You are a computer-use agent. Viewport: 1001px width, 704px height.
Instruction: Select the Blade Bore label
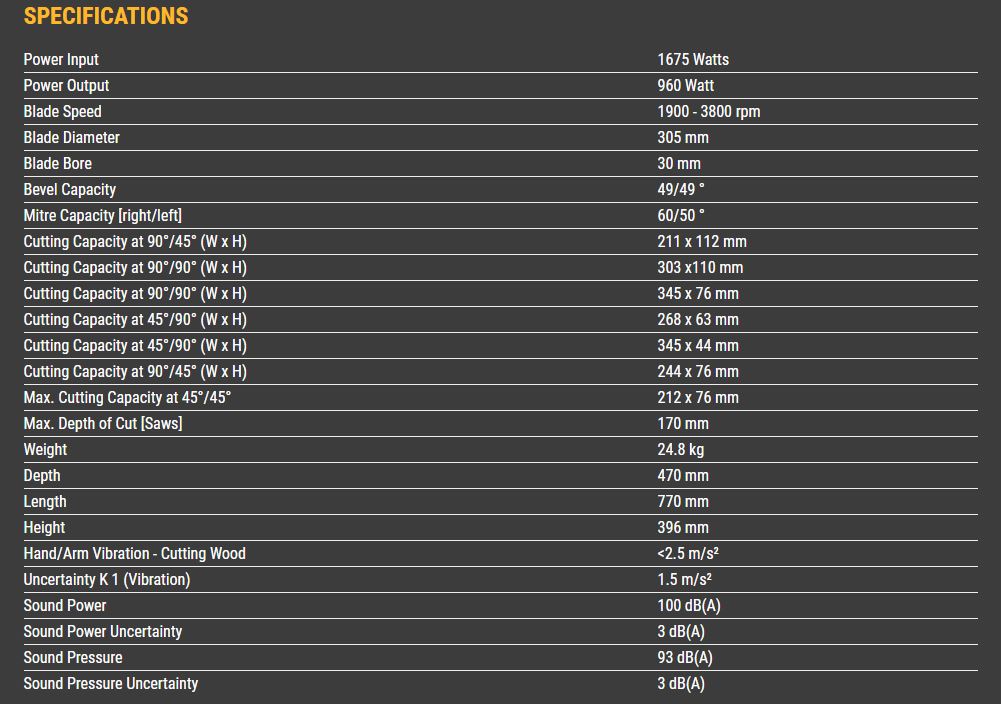pyautogui.click(x=58, y=164)
